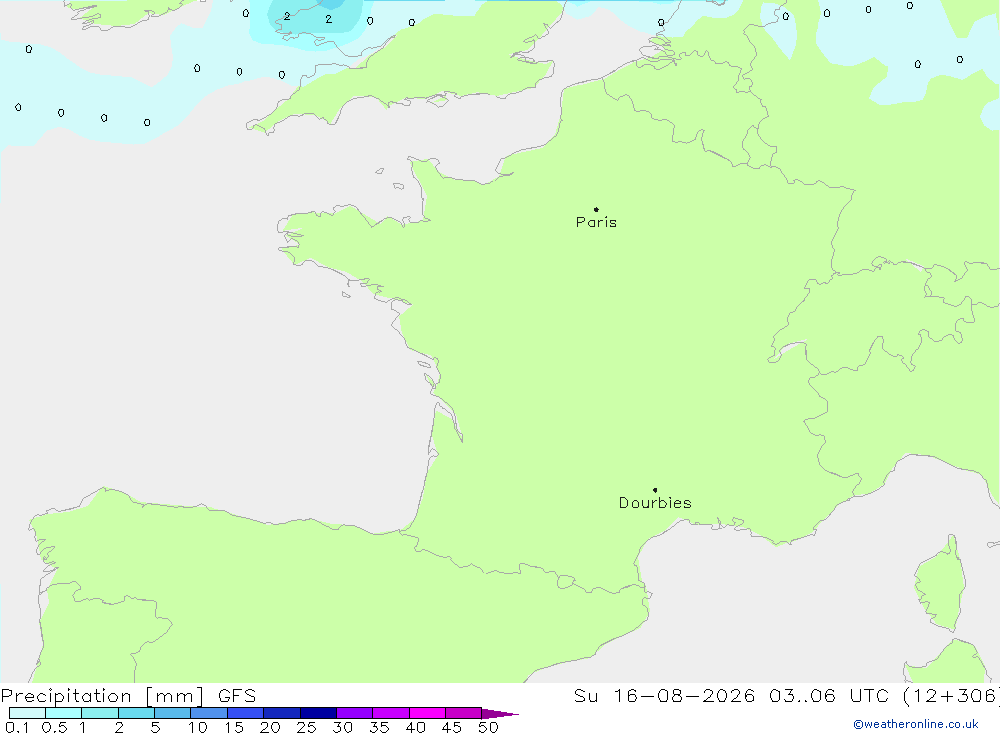Click the forecast date 'Su 16-08-2026'
The image size is (1000, 733).
pos(665,696)
